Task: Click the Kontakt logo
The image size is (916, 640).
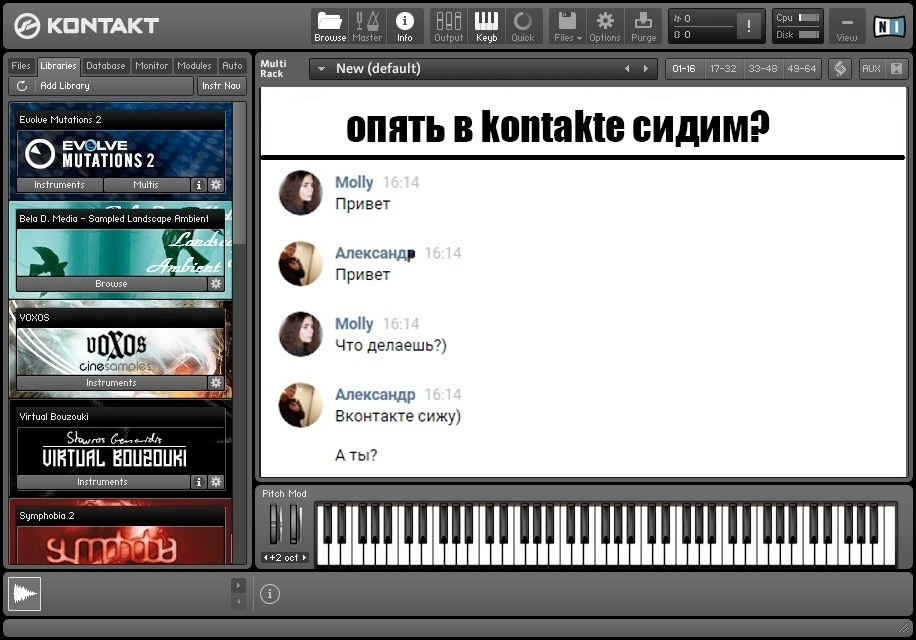Action: coord(86,26)
